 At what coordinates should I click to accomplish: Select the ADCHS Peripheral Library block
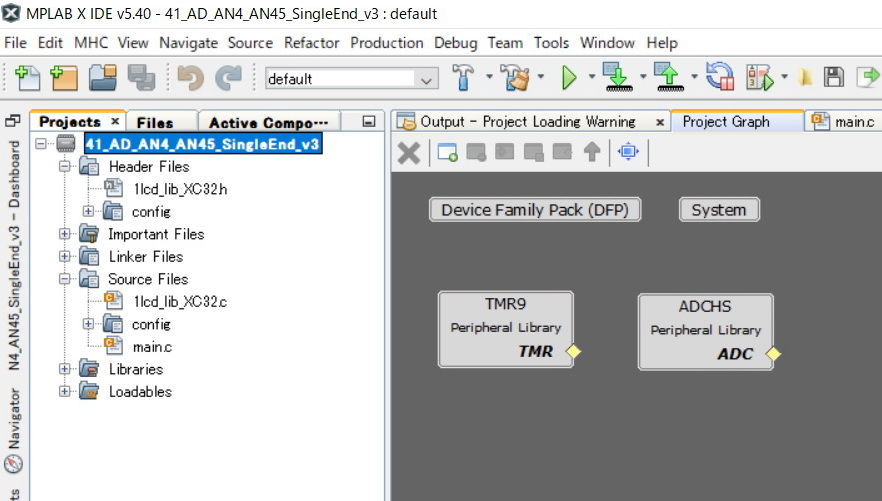click(705, 332)
